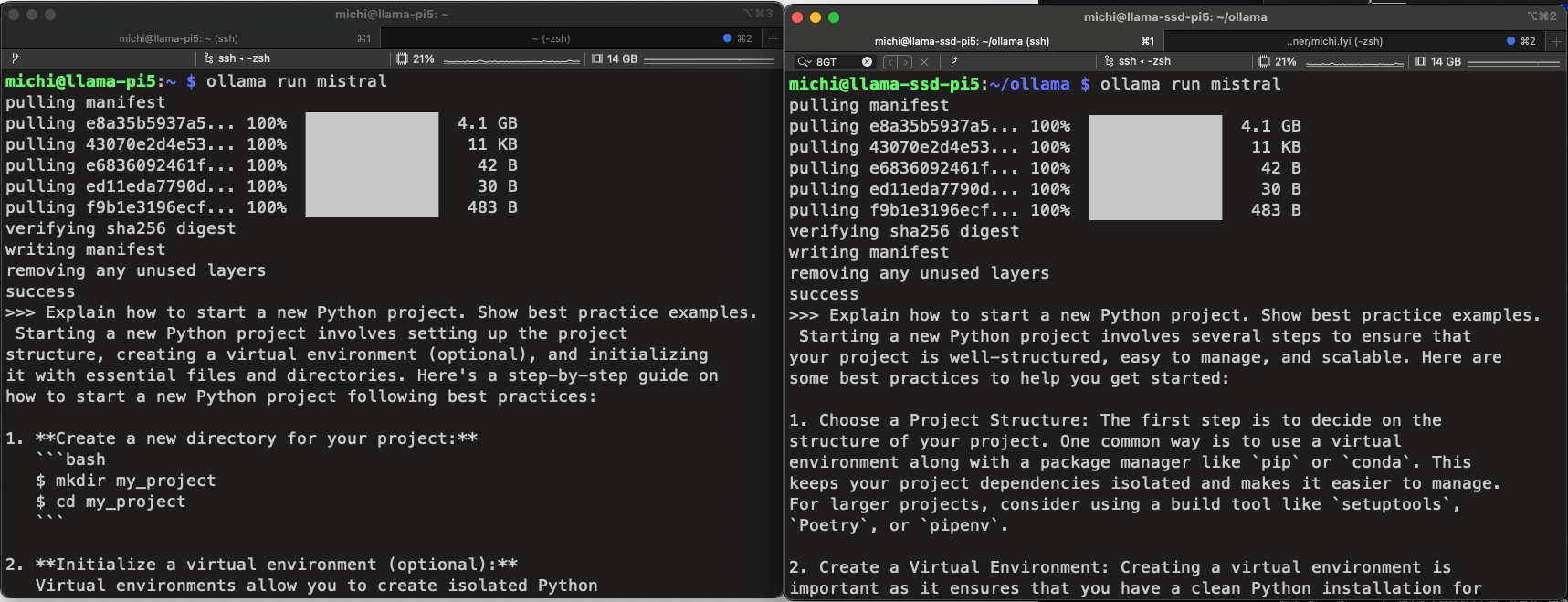Select michi@llama-ssd-pi5 ~/ollama (ssh) tab
The width and height of the screenshot is (1568, 602).
[962, 41]
